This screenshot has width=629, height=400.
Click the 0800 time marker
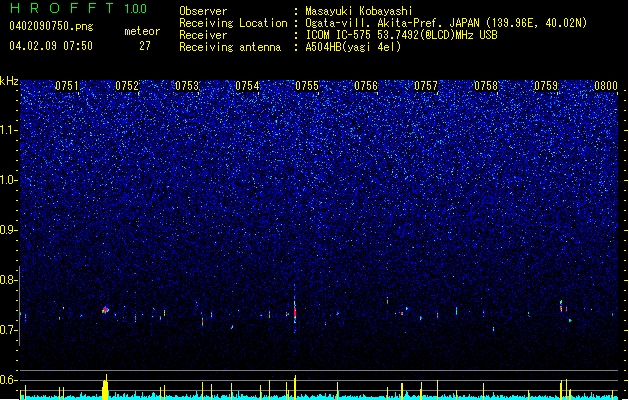[x=606, y=86]
